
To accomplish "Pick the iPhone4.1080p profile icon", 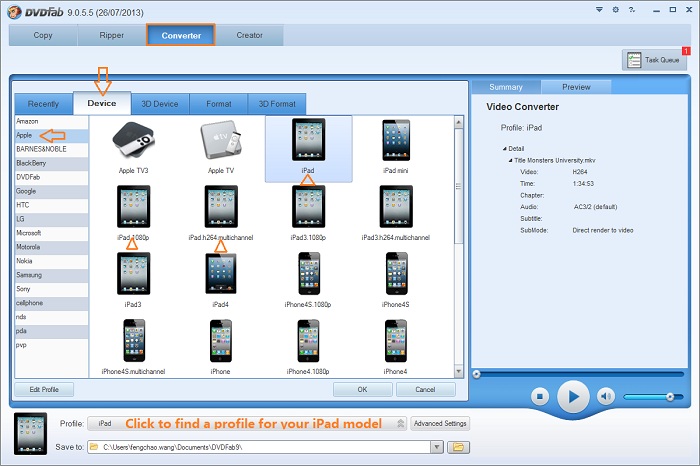I will [x=308, y=341].
